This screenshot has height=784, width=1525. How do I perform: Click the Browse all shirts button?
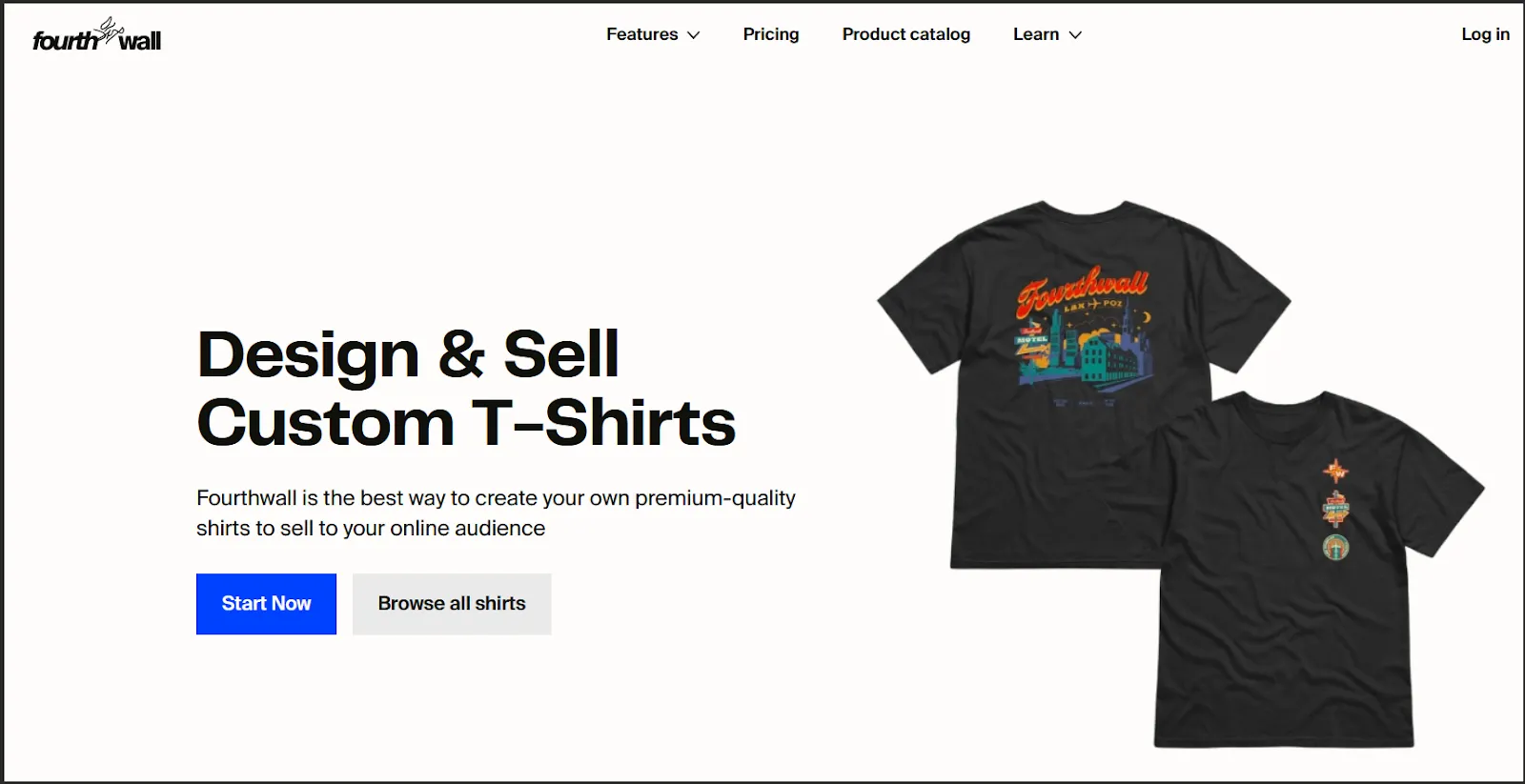pos(452,604)
